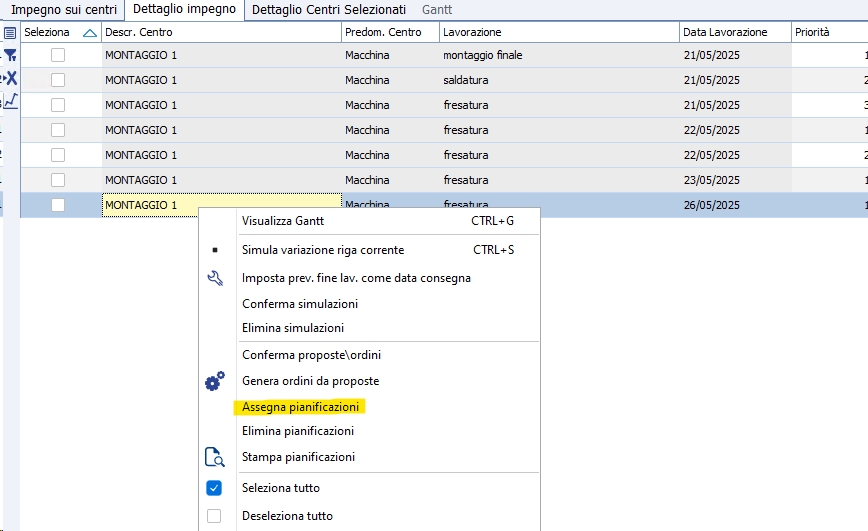This screenshot has height=531, width=868.
Task: Click the filter funnel icon in left strip
Action: 10,55
